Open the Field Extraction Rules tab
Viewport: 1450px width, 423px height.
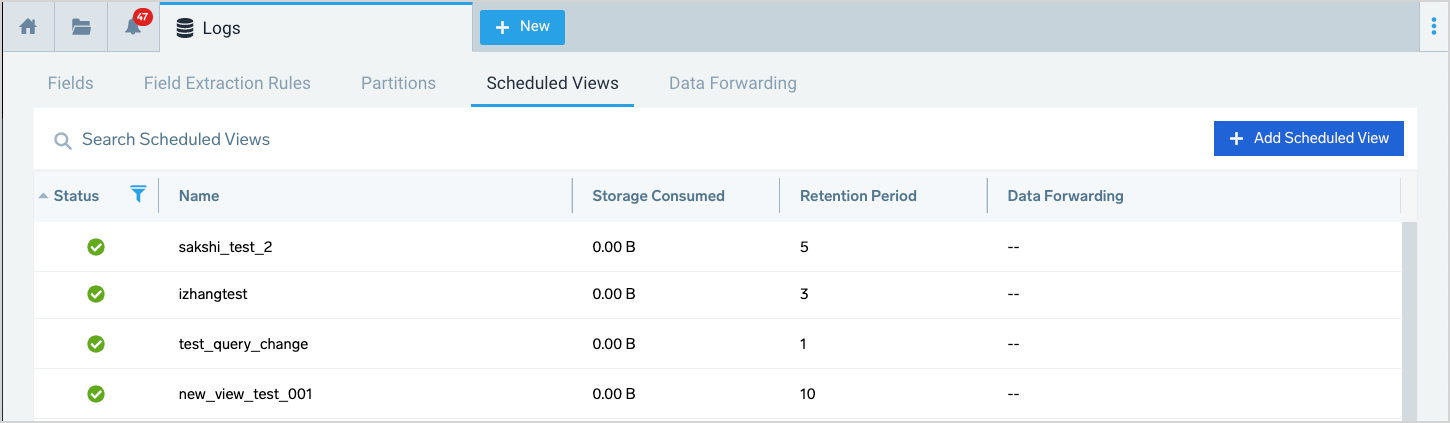pyautogui.click(x=227, y=83)
